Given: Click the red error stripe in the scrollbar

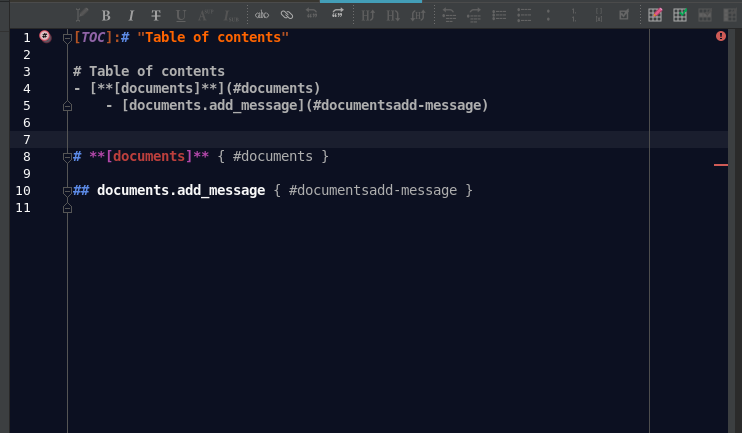Looking at the screenshot, I should pyautogui.click(x=721, y=165).
